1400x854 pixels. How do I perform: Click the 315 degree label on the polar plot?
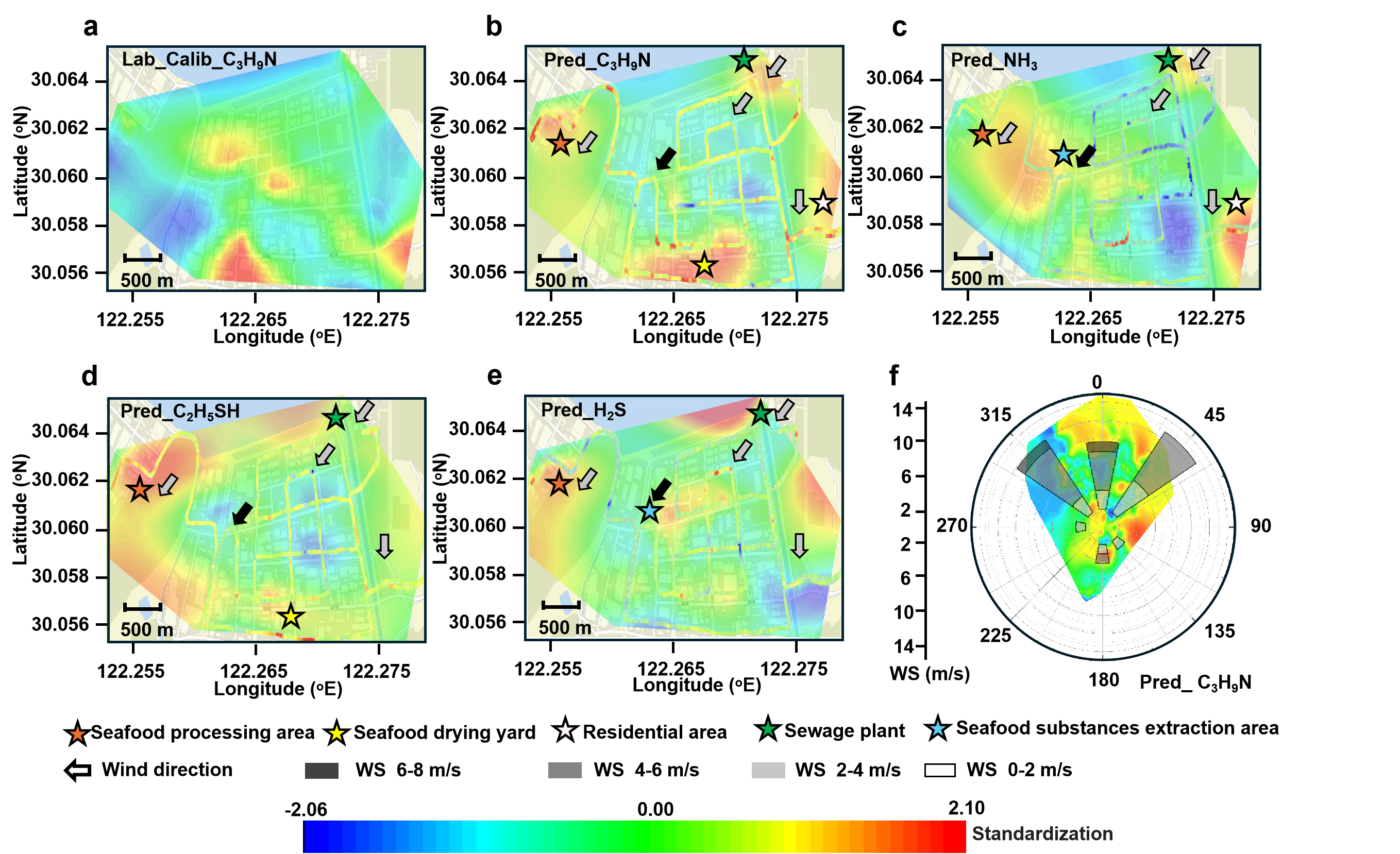(x=996, y=415)
